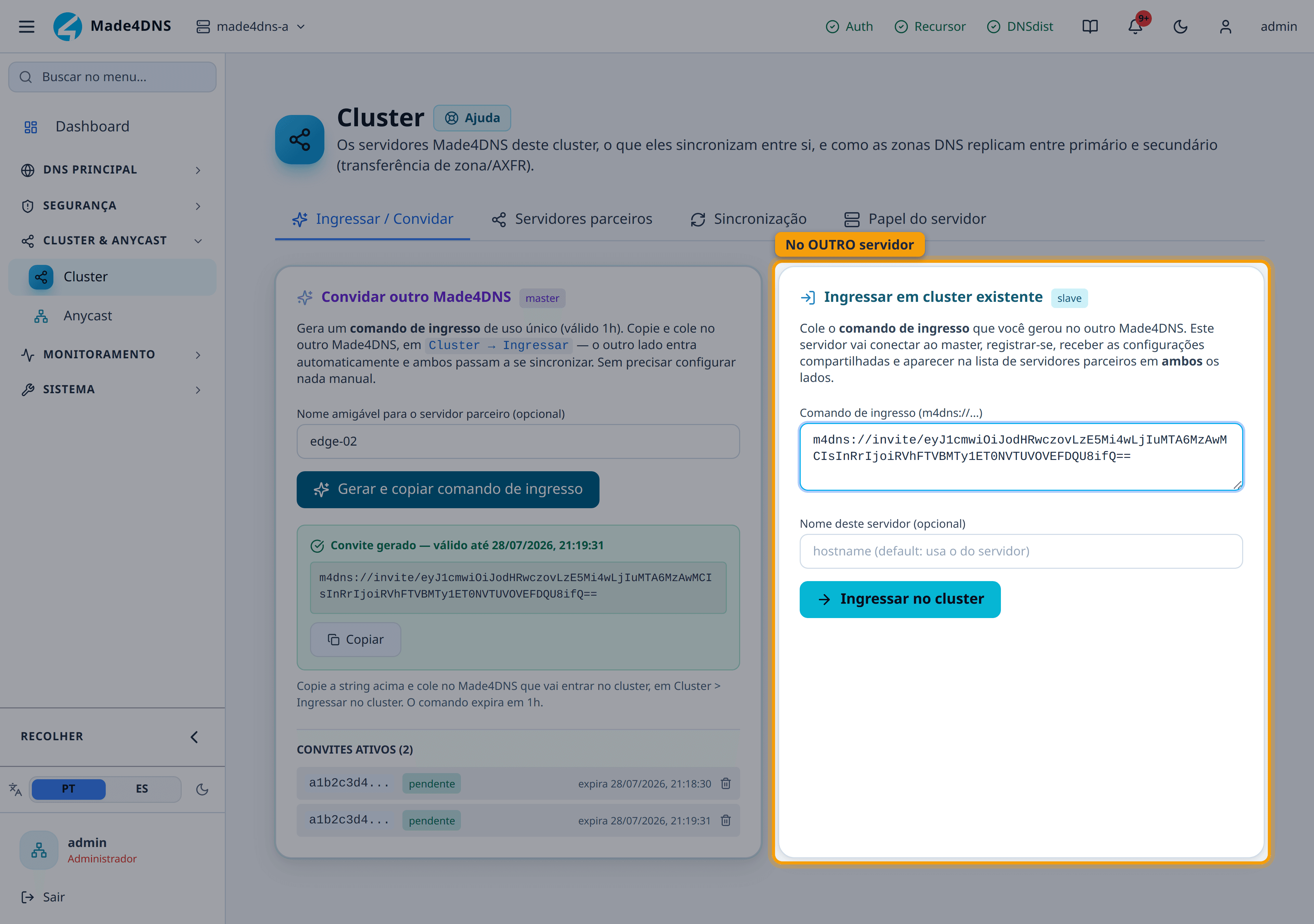Click the Anycast network icon
1314x924 pixels.
click(41, 316)
